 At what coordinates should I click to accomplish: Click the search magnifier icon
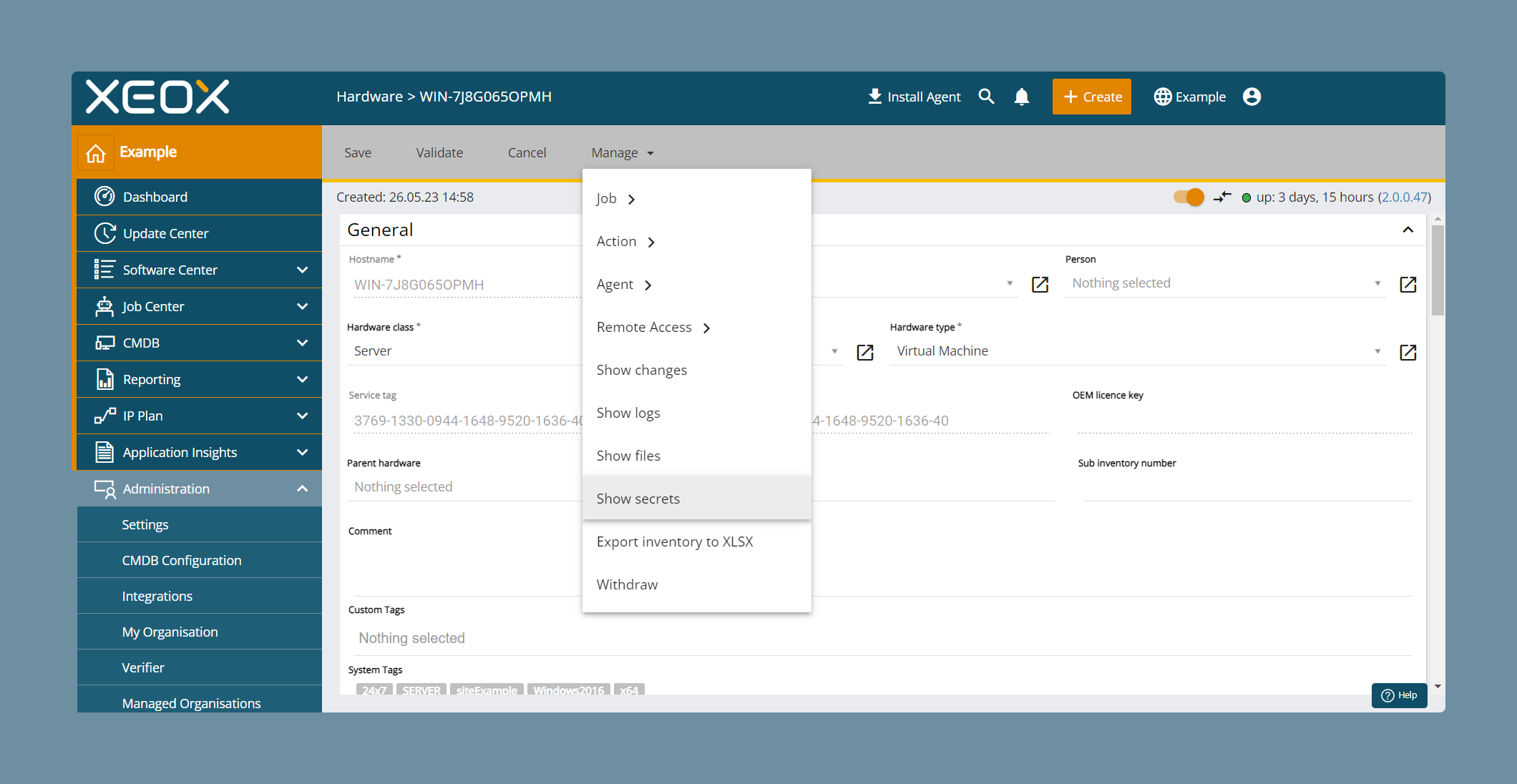point(986,97)
